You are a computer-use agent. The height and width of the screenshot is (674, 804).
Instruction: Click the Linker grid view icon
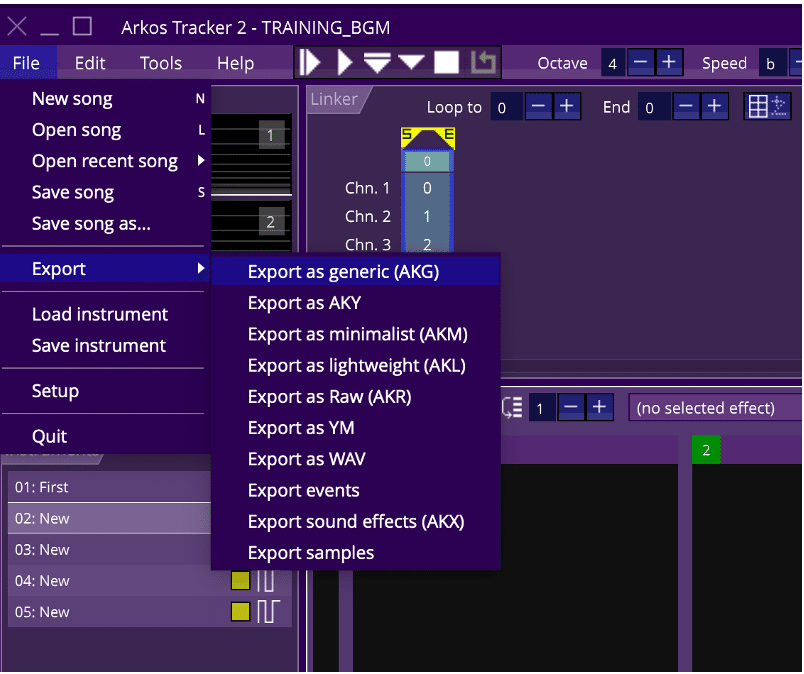767,106
